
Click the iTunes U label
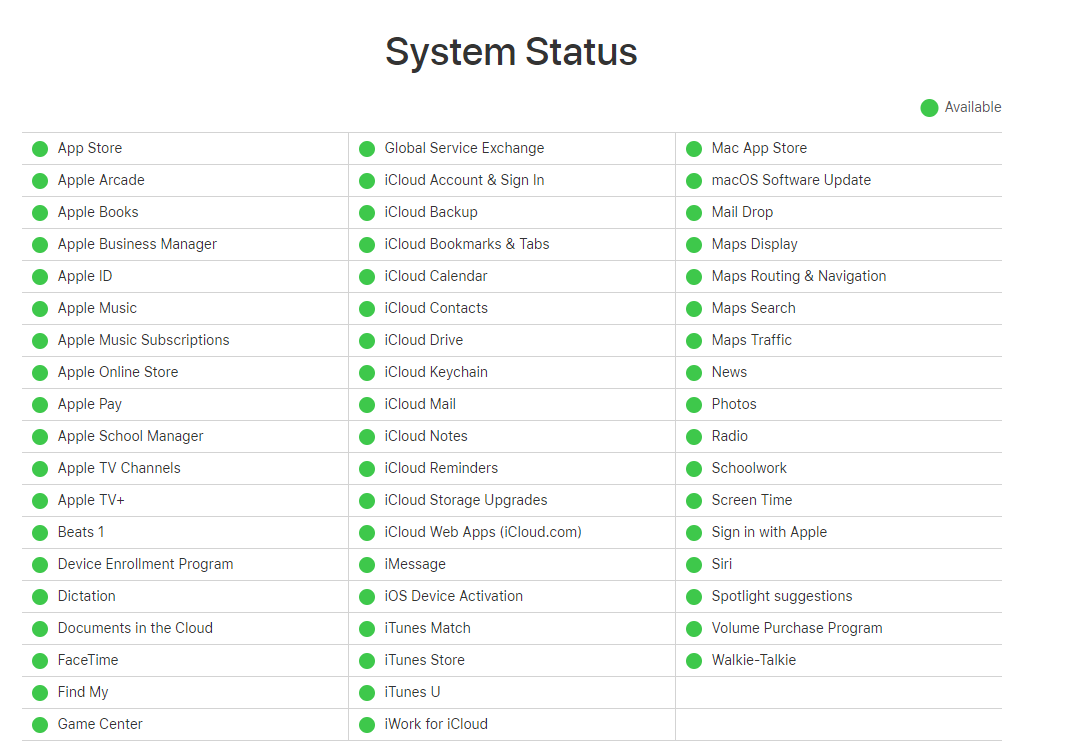click(x=412, y=692)
